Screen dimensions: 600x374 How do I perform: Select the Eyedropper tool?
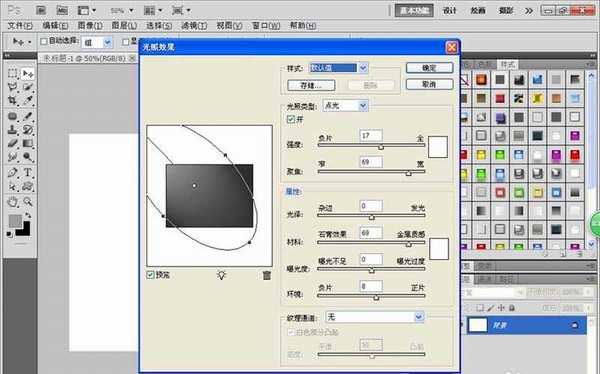click(x=28, y=101)
